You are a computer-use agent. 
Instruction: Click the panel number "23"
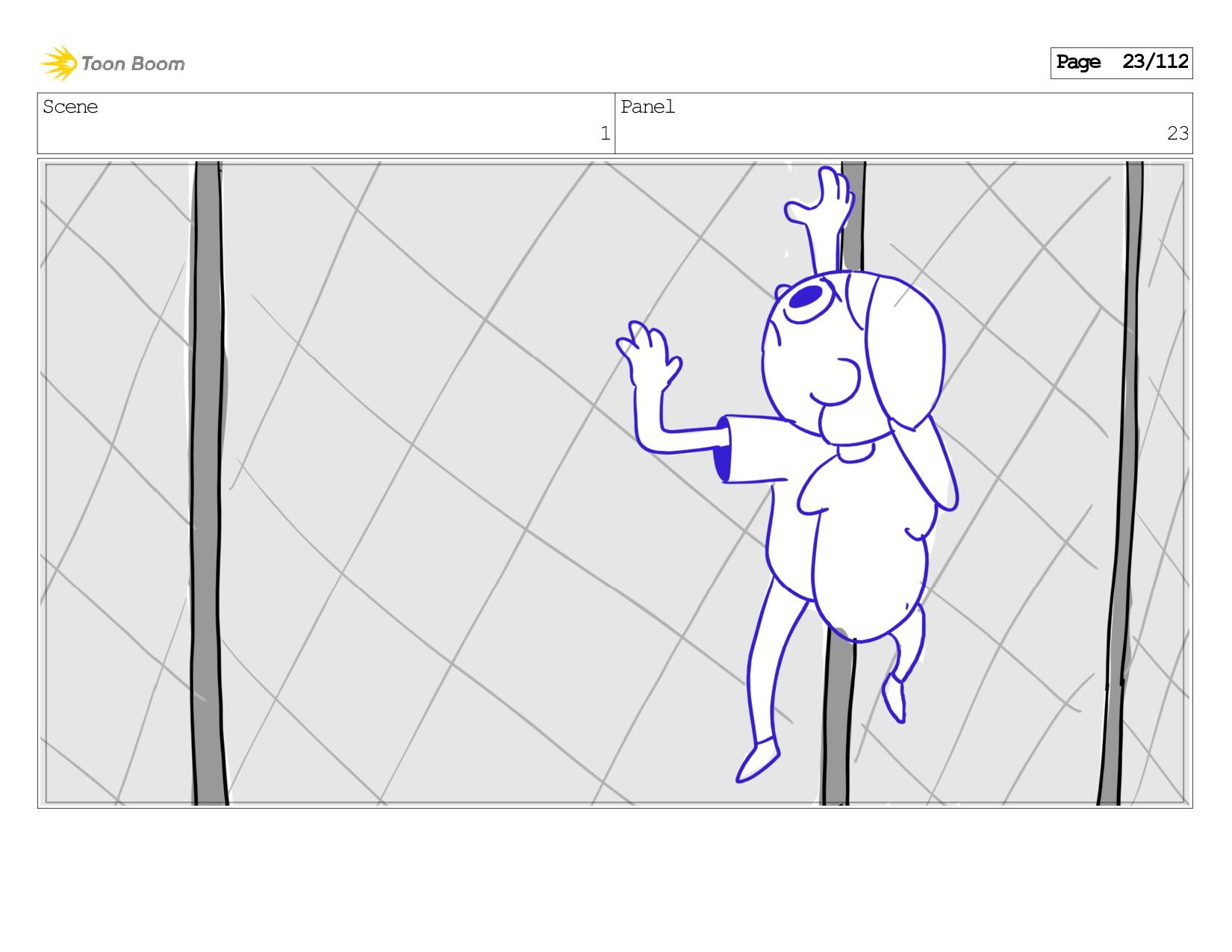tap(1177, 134)
